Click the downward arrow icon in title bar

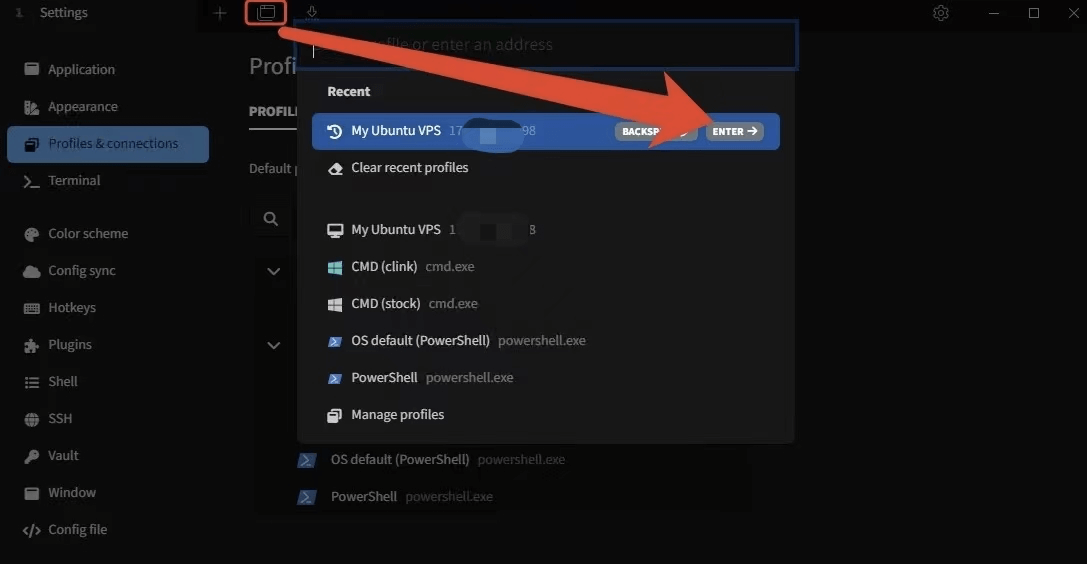(312, 12)
